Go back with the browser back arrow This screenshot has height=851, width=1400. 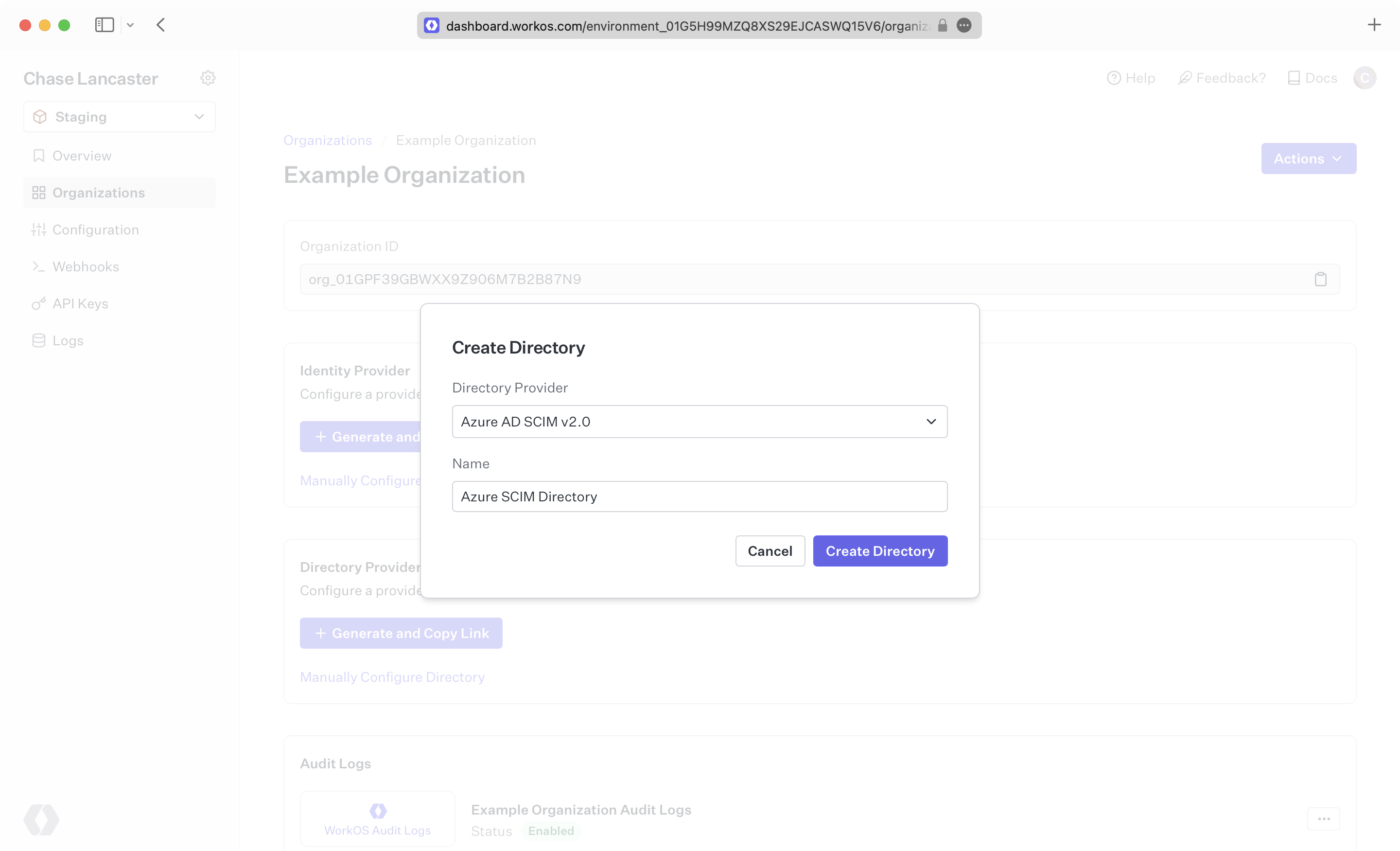click(x=161, y=25)
